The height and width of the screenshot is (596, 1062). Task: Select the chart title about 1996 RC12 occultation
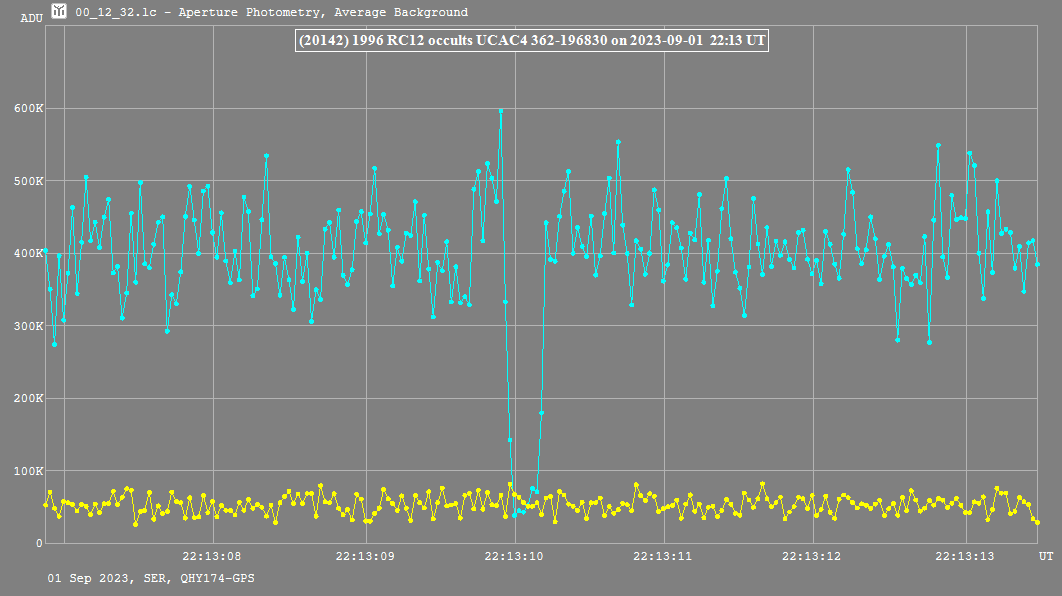point(531,41)
